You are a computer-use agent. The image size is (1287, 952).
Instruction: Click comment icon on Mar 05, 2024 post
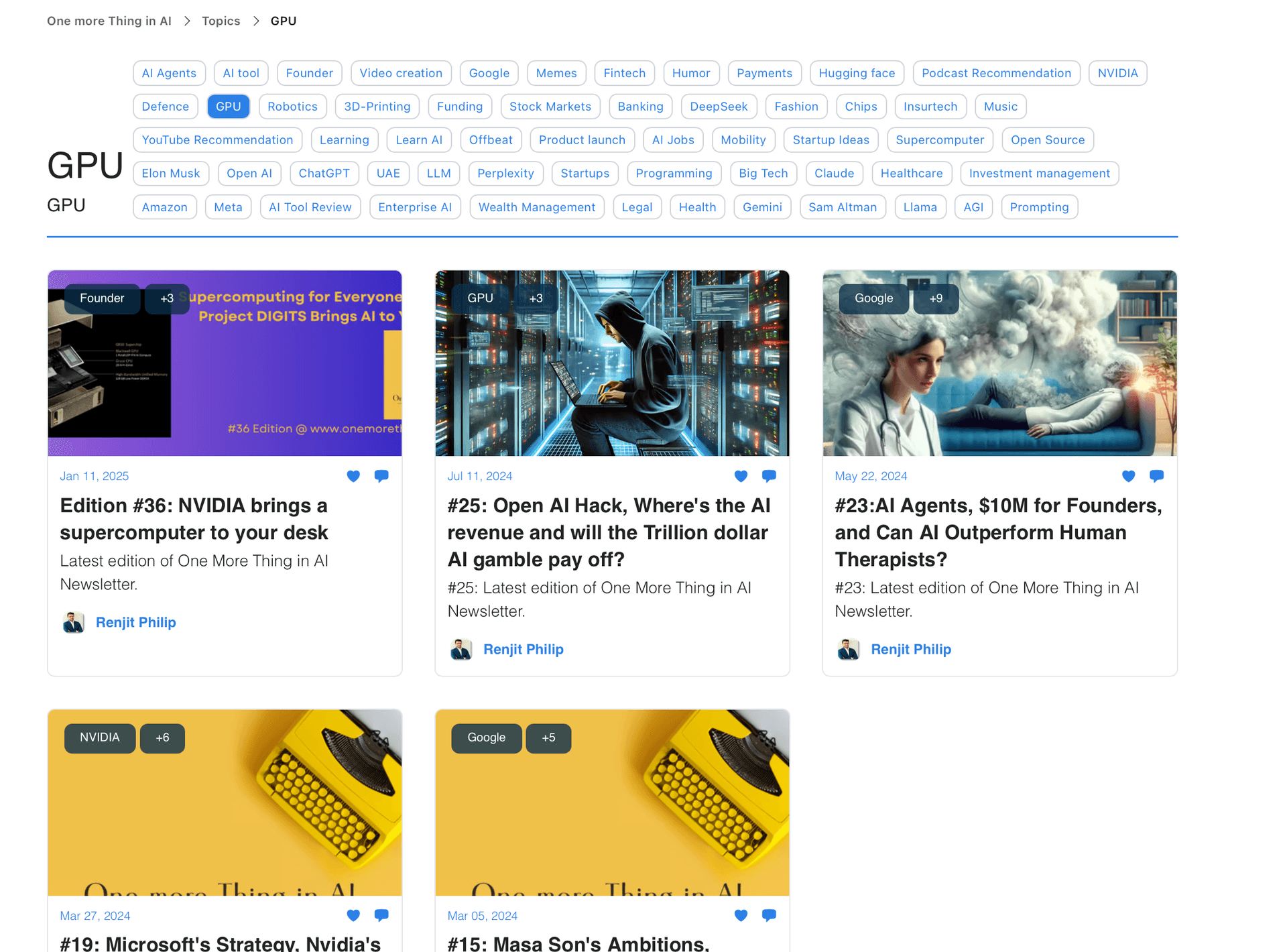[769, 915]
